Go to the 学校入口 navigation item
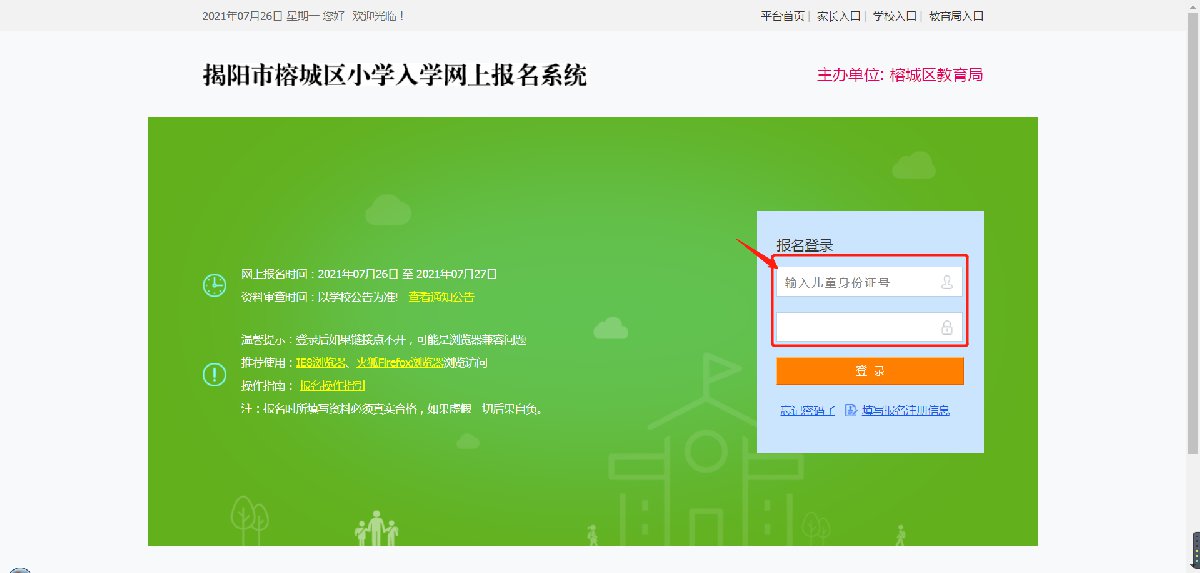1200x573 pixels. [894, 16]
